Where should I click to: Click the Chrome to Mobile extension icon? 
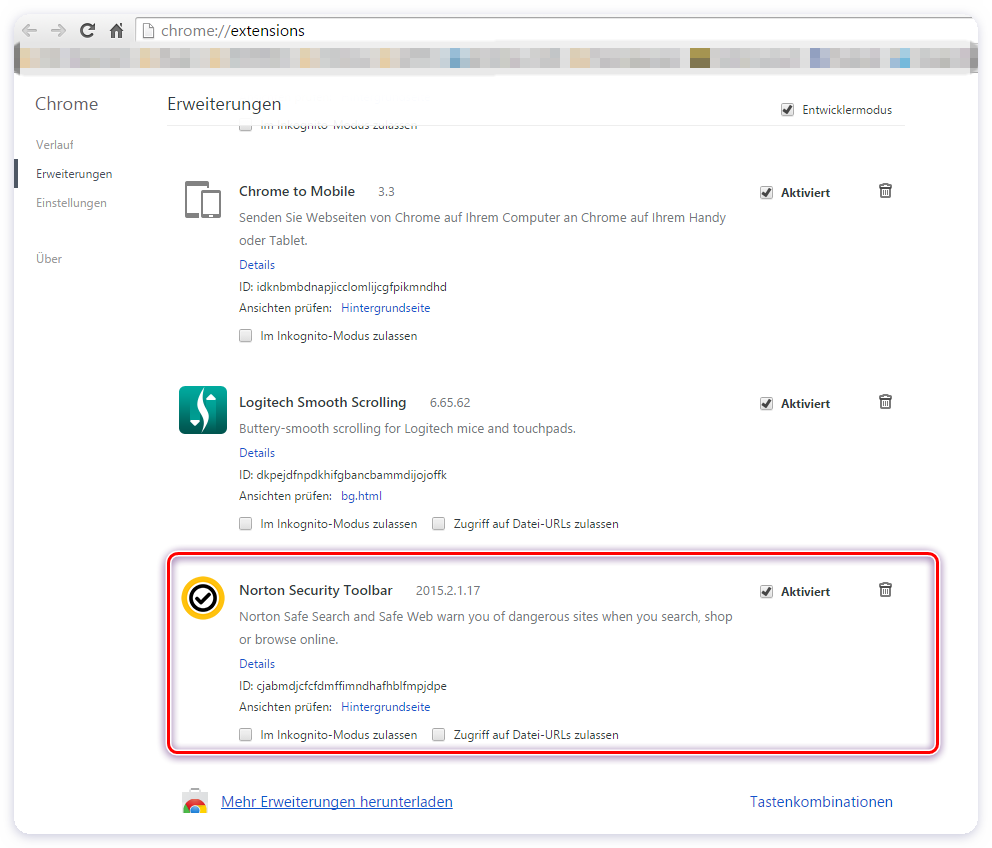[x=202, y=199]
